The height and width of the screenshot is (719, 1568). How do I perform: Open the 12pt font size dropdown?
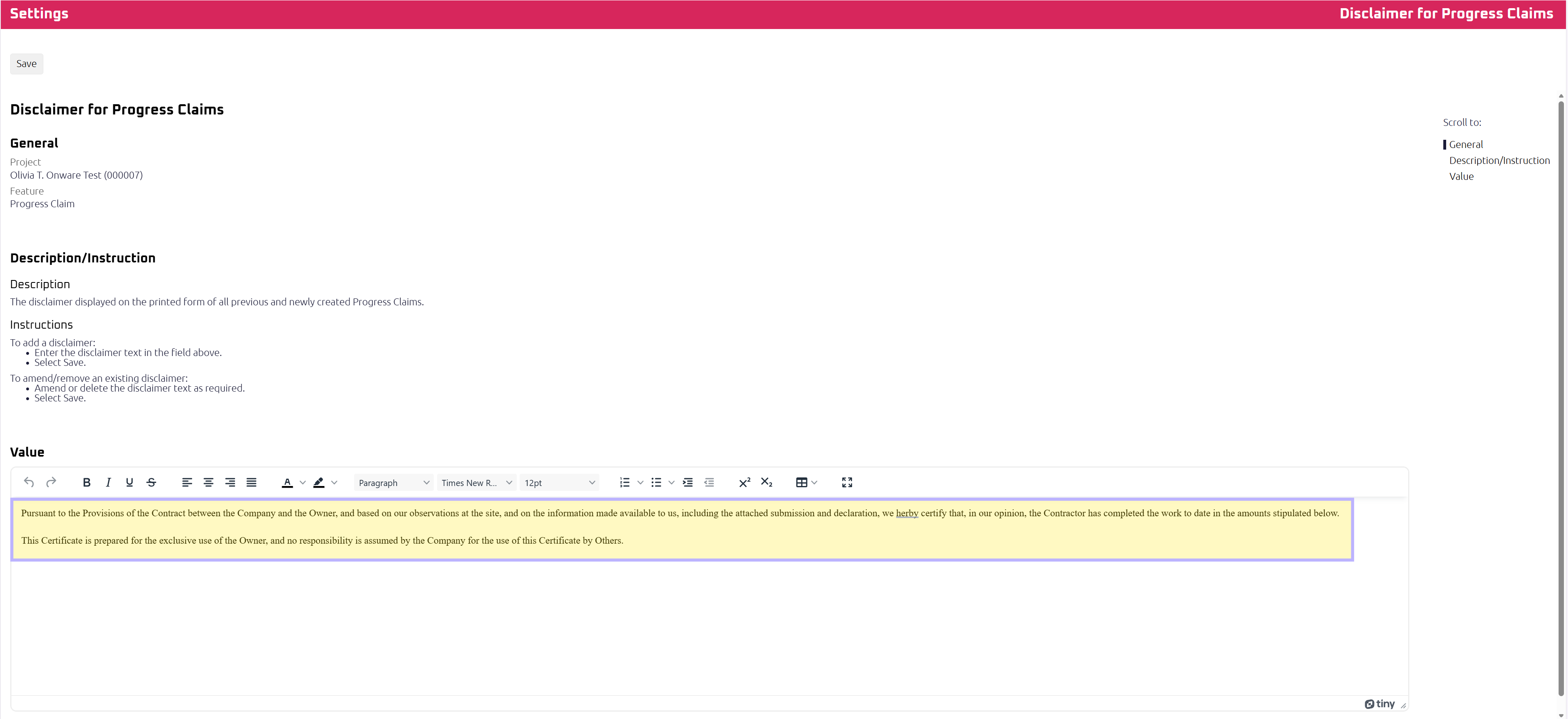(x=559, y=482)
